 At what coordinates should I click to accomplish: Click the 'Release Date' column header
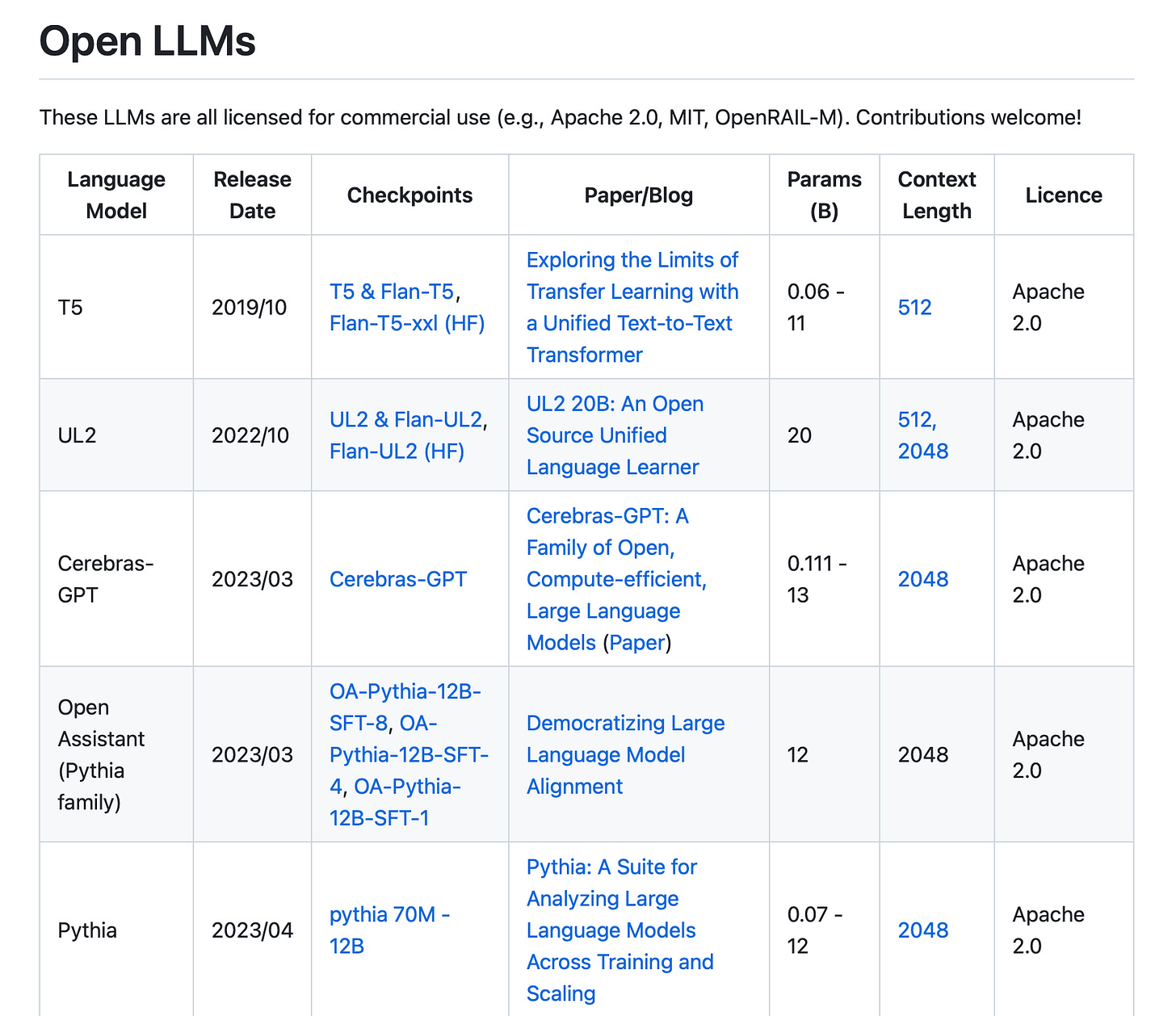coord(252,195)
